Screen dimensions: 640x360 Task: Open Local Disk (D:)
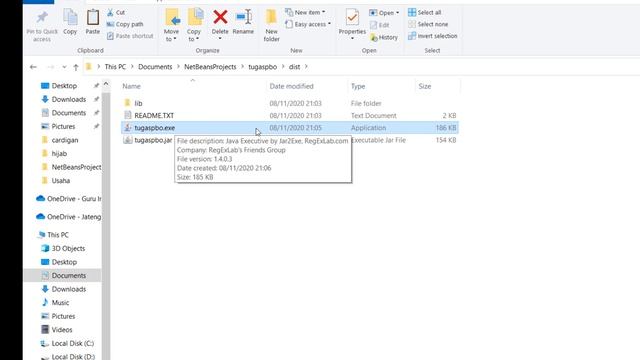coord(73,356)
